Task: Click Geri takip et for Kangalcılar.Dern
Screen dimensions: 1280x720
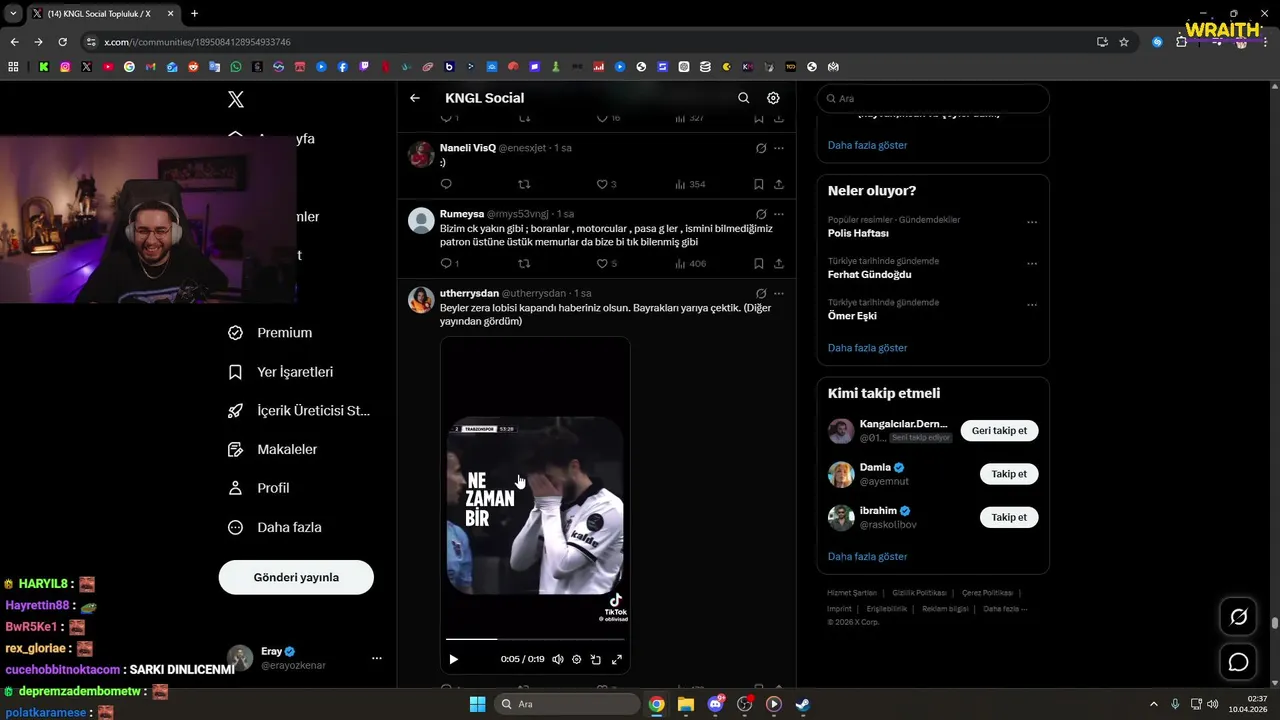Action: (999, 431)
